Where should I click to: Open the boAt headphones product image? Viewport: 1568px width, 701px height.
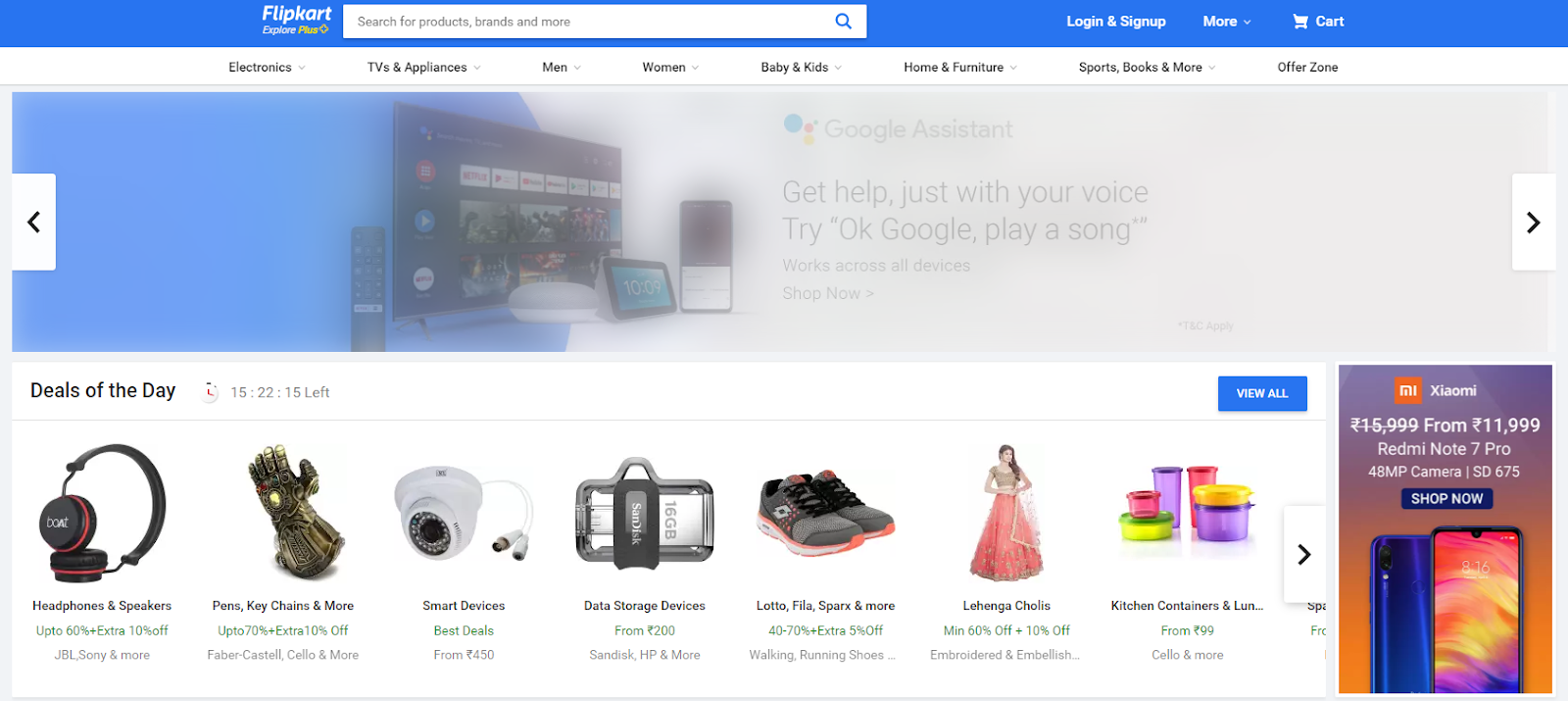pos(102,514)
